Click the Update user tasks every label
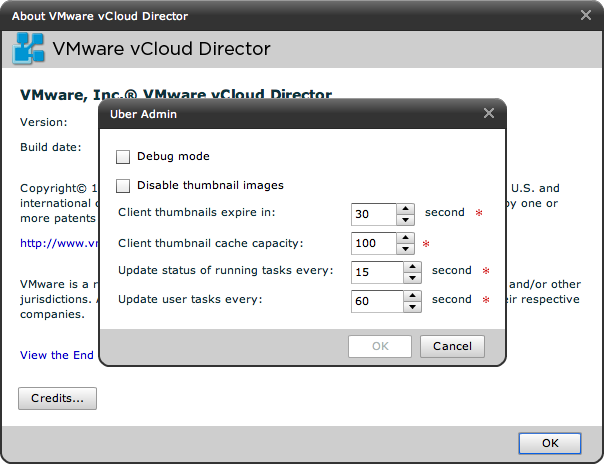 pos(190,299)
